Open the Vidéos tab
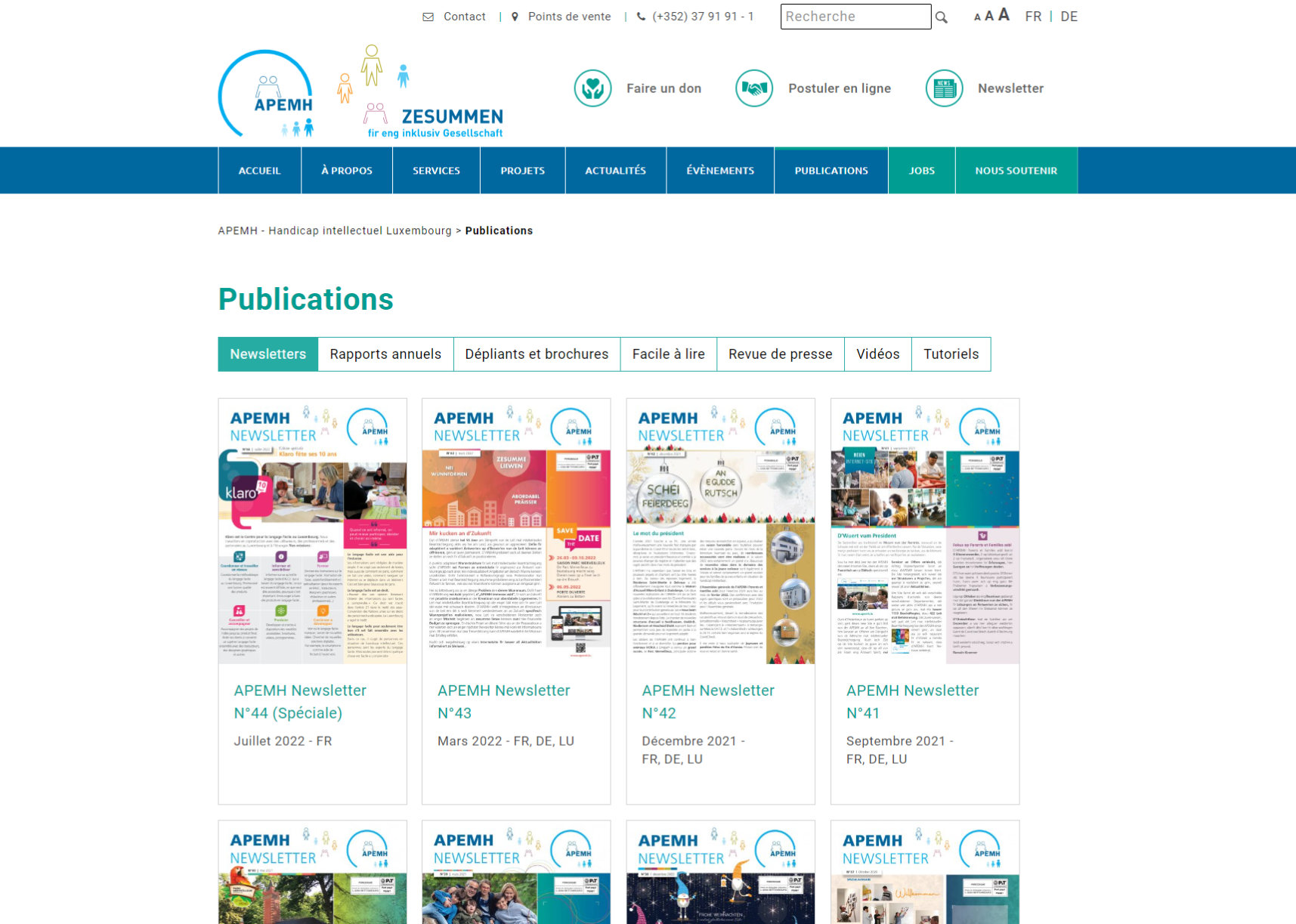The width and height of the screenshot is (1296, 924). pos(877,354)
